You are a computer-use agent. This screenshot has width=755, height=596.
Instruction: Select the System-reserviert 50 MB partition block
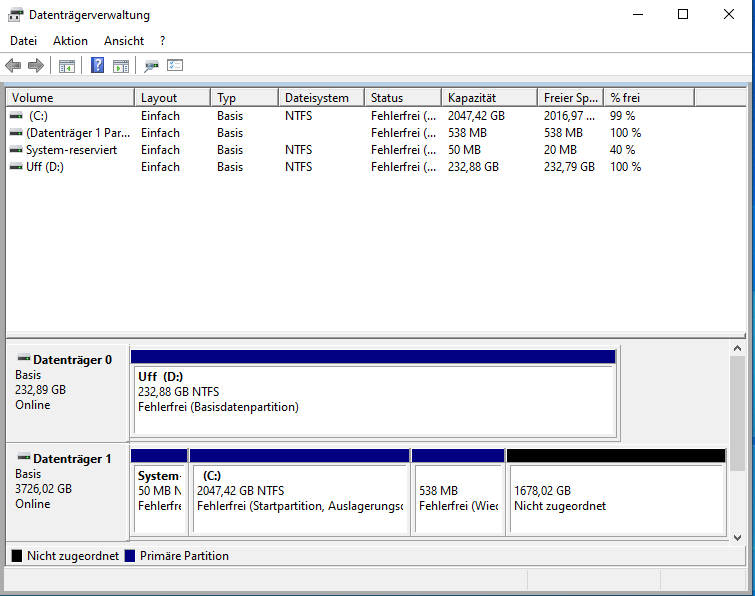(x=159, y=492)
